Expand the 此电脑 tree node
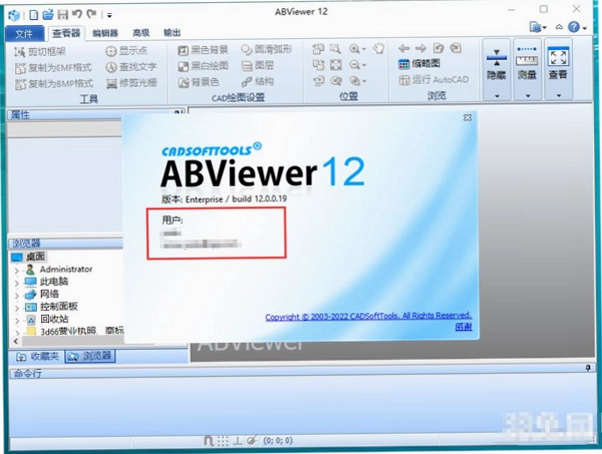602x454 pixels. point(17,283)
